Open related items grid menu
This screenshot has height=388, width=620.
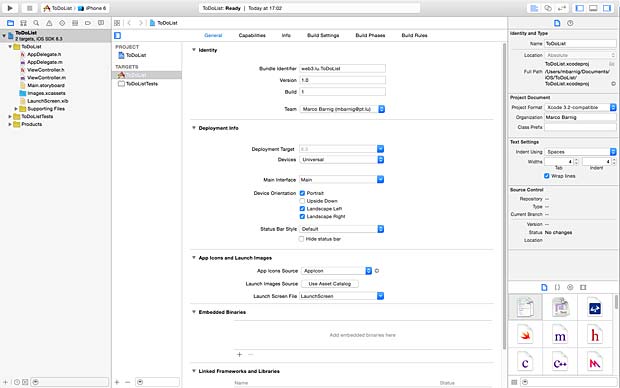click(117, 23)
